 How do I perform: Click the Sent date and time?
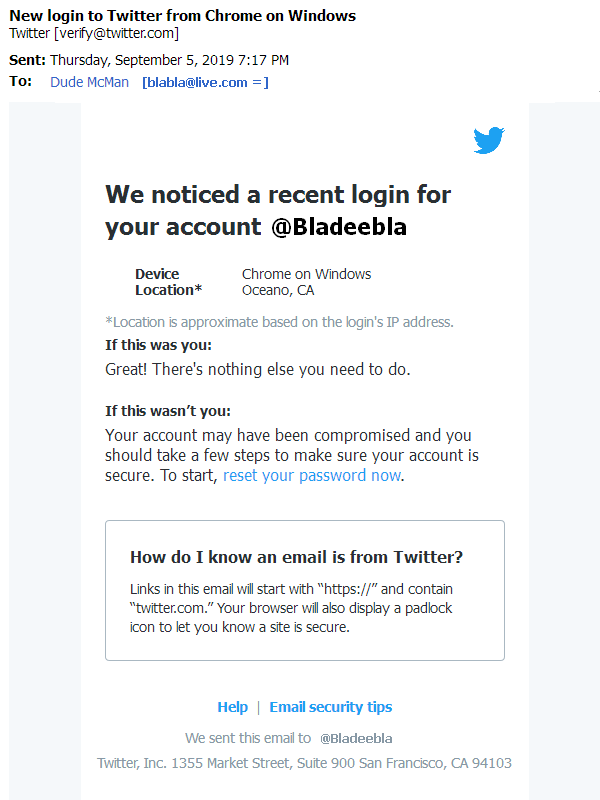169,60
